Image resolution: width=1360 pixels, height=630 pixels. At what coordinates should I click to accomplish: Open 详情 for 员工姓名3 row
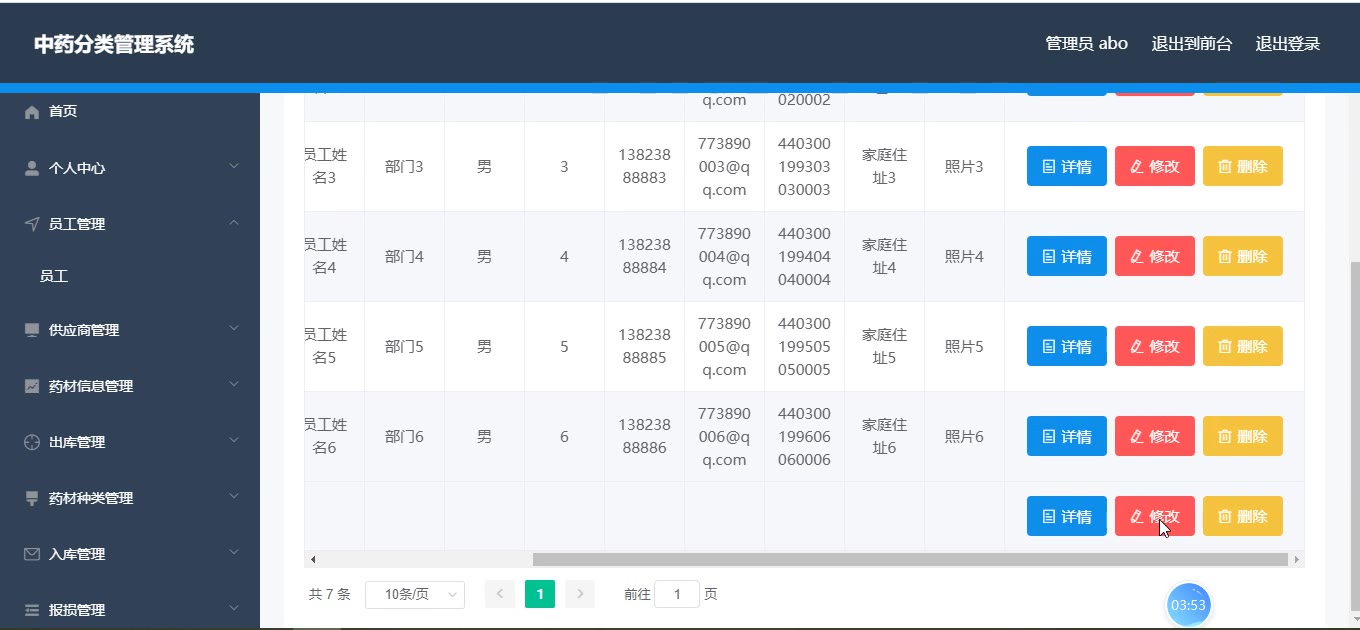coord(1067,166)
